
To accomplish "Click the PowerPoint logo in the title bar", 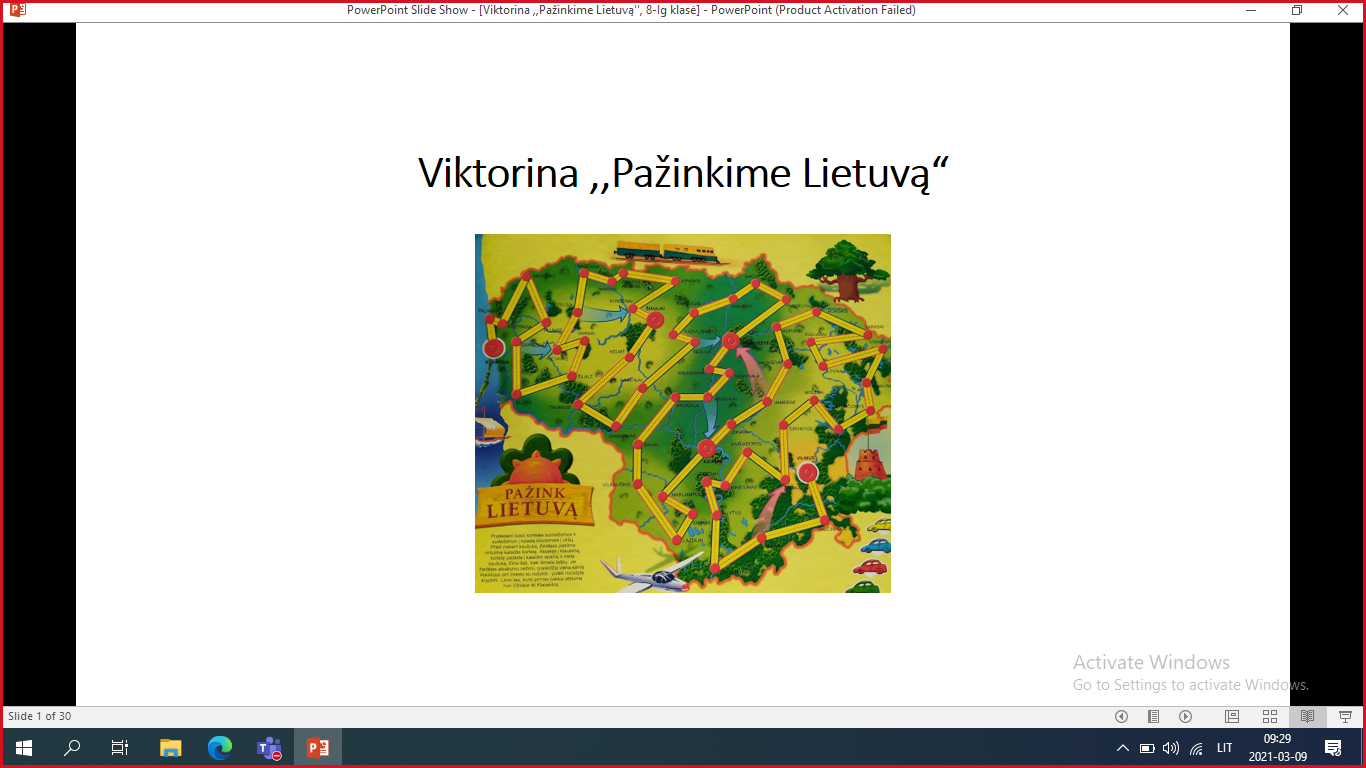I will point(17,10).
